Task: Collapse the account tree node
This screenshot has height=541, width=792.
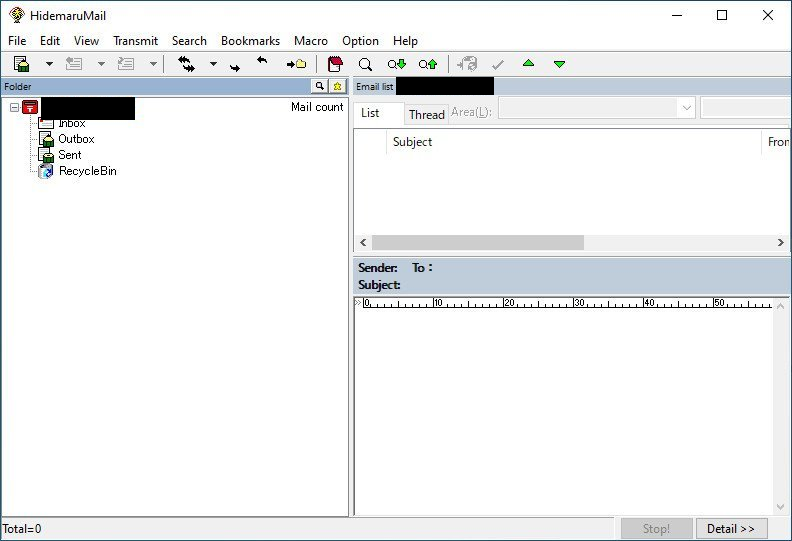Action: [15, 107]
